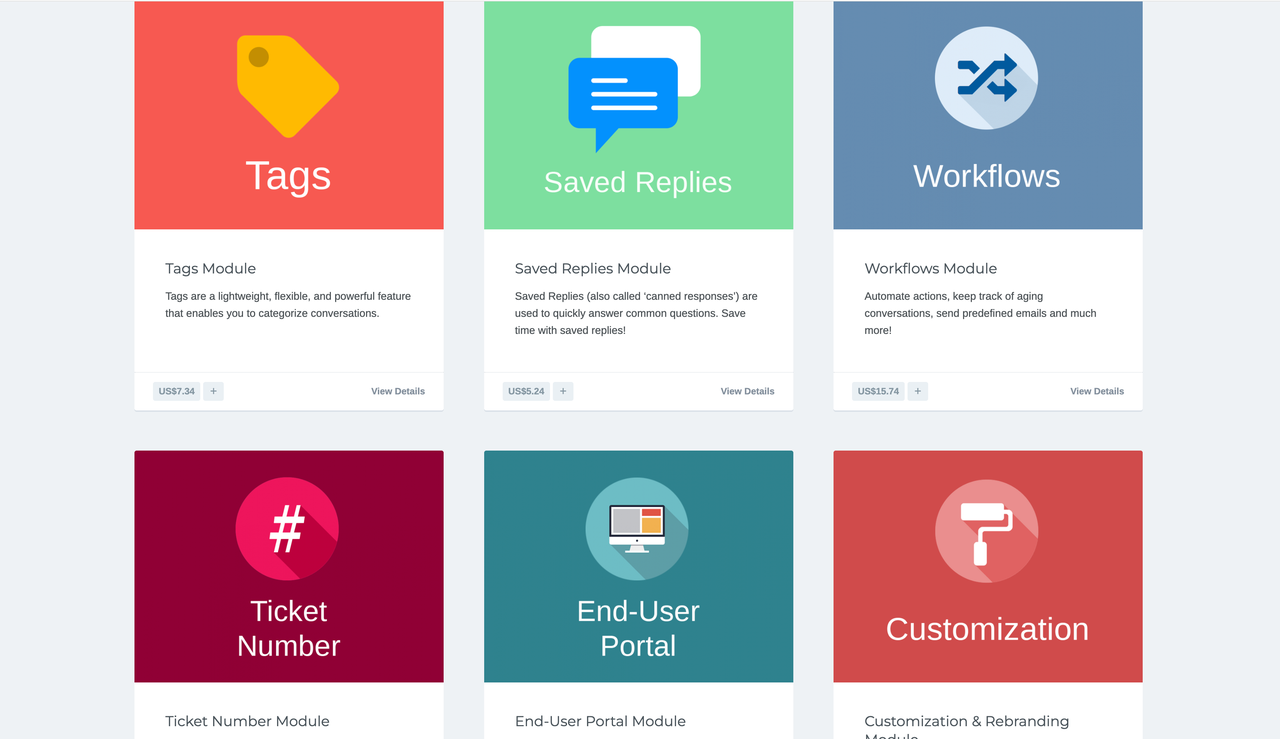Viewport: 1280px width, 739px height.
Task: Click the US$7.34 price tag
Action: tap(177, 391)
